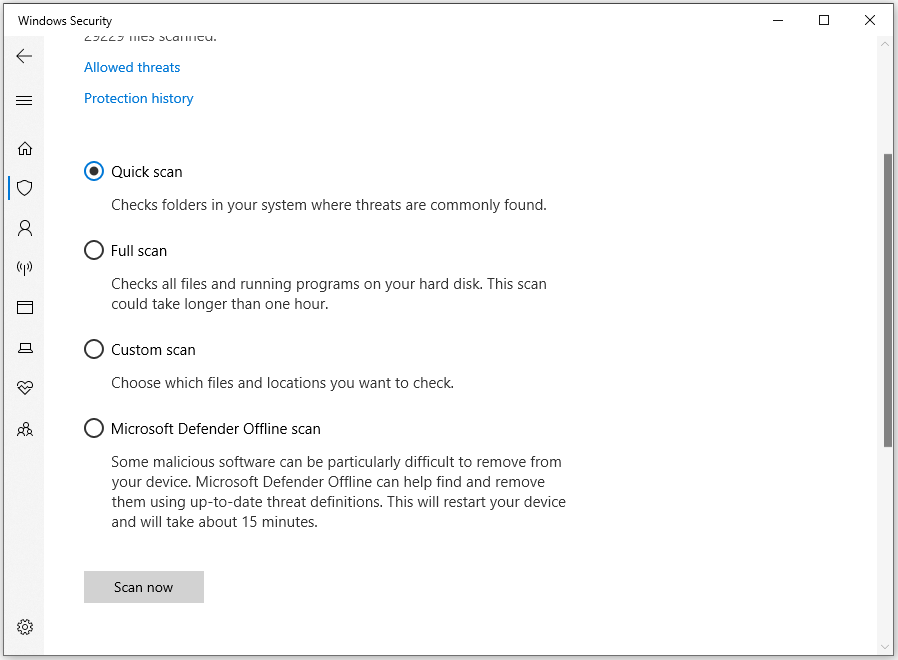The image size is (898, 660).
Task: Open Account protection person icon
Action: click(25, 228)
